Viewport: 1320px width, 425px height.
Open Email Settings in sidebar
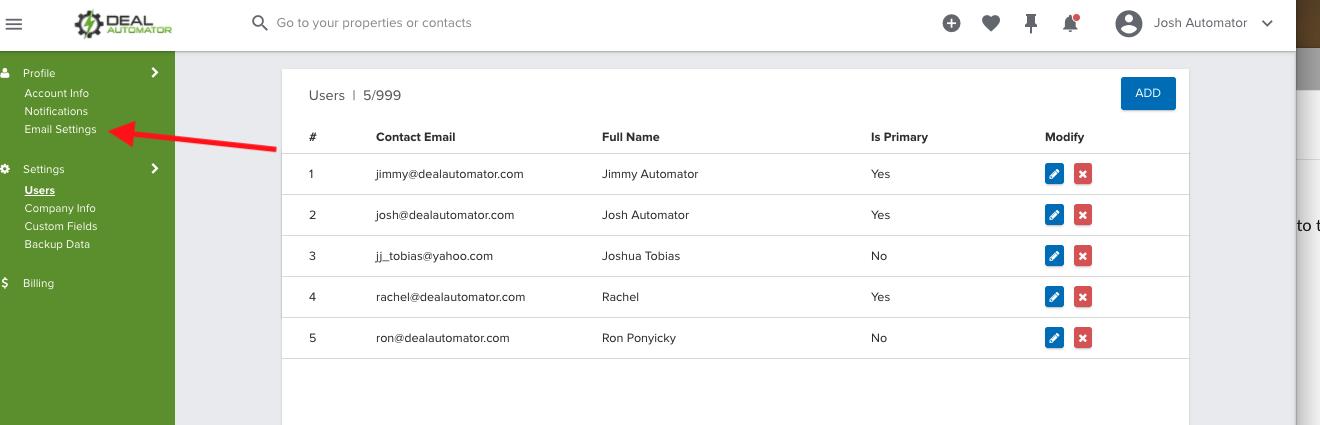(61, 129)
